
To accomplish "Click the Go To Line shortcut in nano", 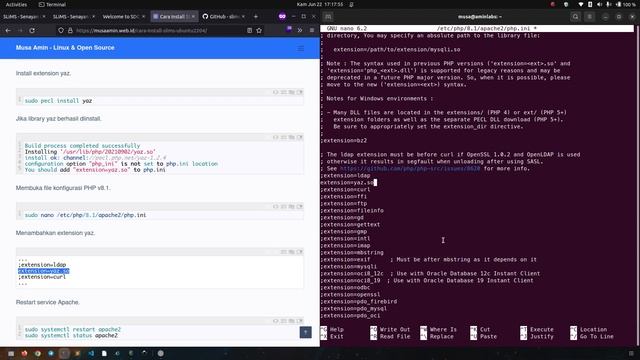I will (x=592, y=336).
